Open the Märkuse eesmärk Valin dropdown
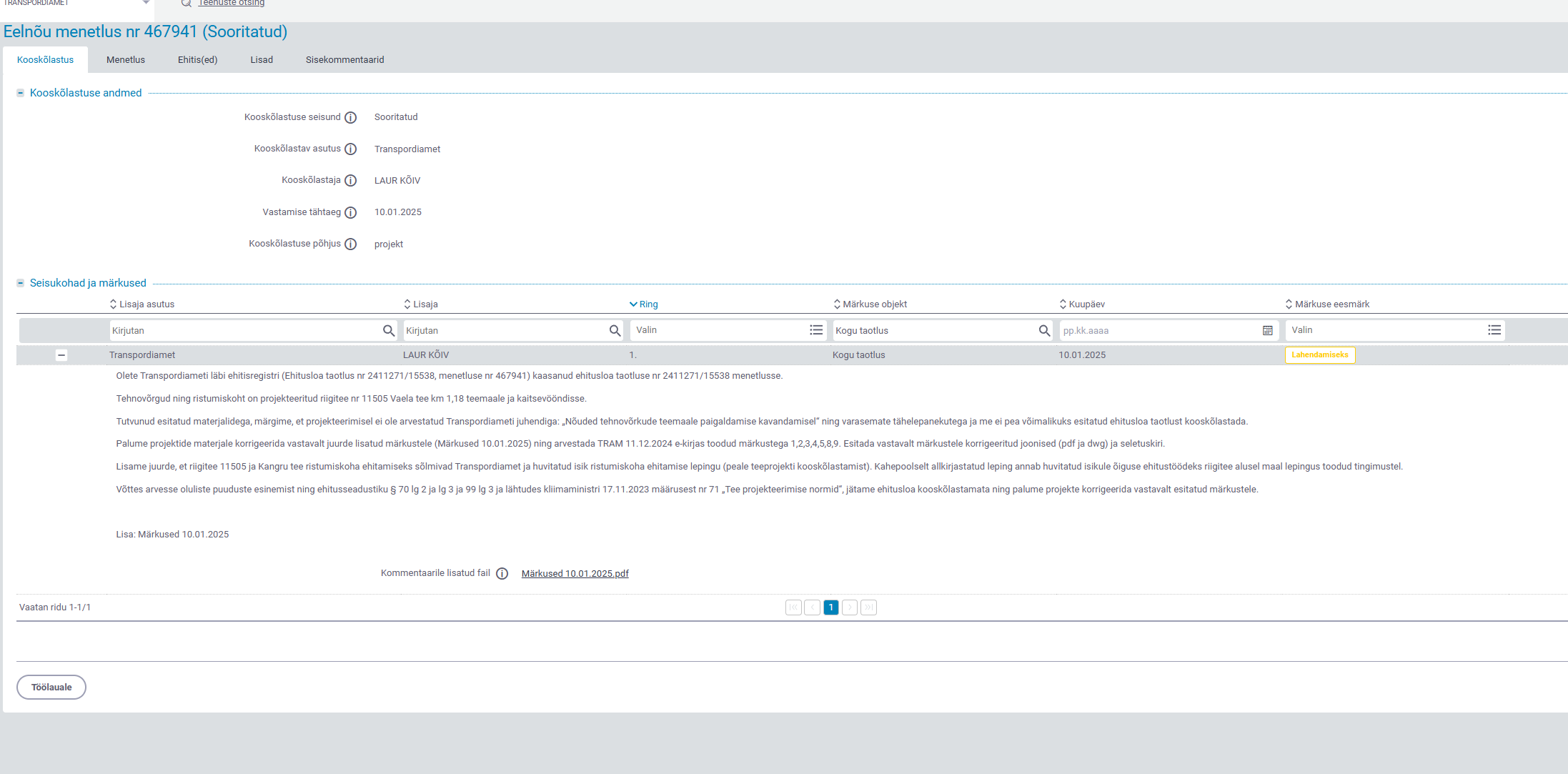Screen dimensions: 1568x774 point(1395,329)
